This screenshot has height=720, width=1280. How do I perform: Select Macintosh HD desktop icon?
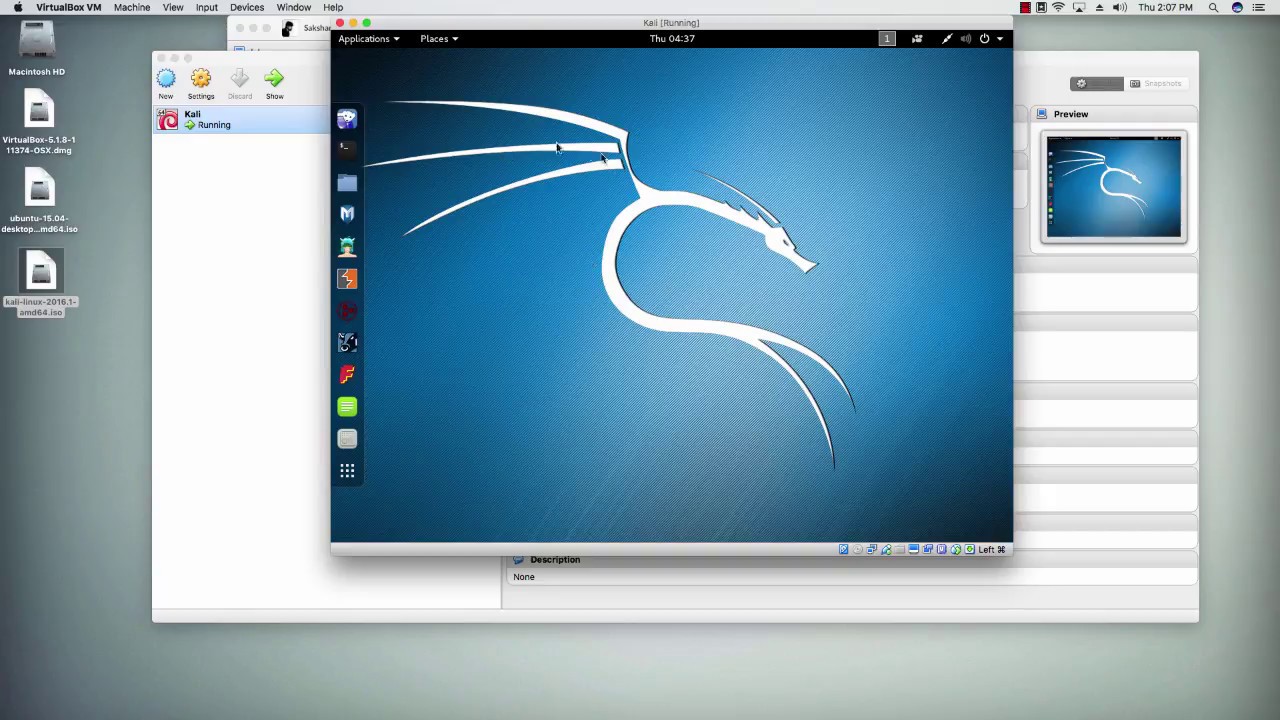37,48
